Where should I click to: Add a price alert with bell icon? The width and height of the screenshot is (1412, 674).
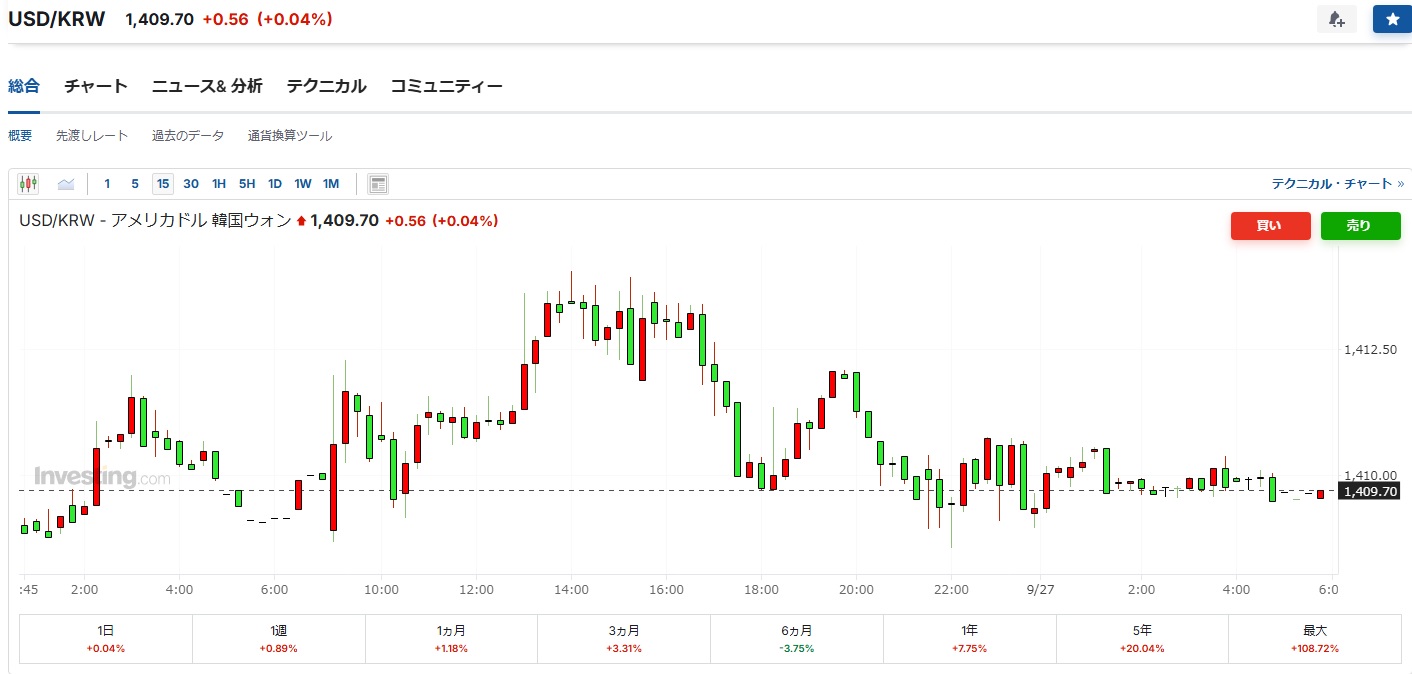pyautogui.click(x=1336, y=19)
